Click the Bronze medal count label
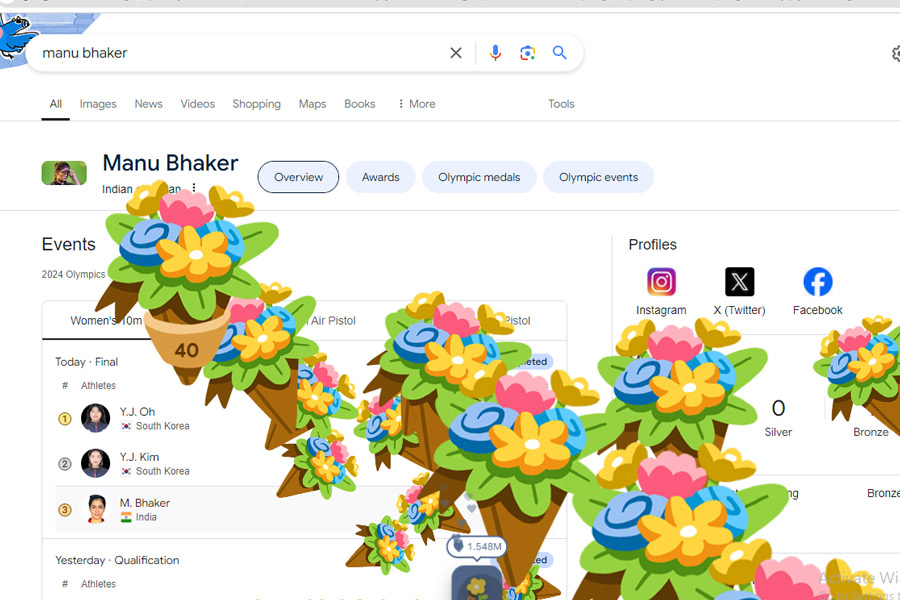 (871, 432)
